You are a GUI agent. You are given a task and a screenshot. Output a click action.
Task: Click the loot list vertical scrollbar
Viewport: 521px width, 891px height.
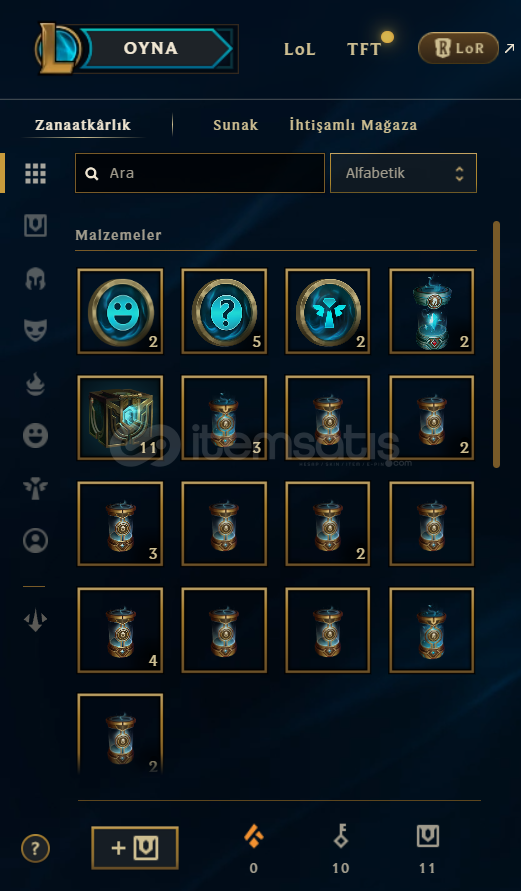click(x=497, y=344)
